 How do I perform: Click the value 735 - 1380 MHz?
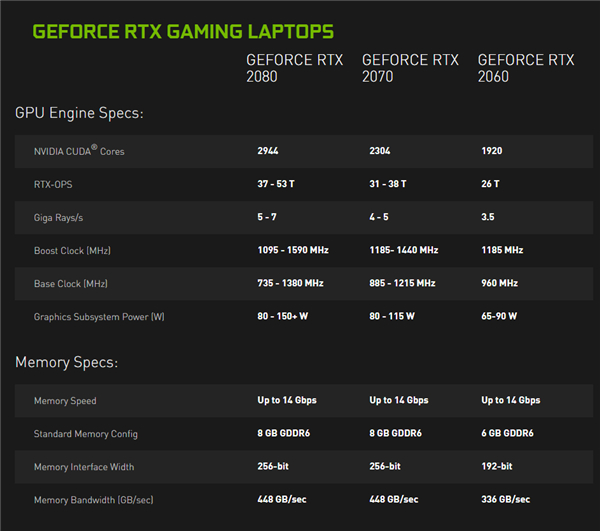pyautogui.click(x=290, y=283)
